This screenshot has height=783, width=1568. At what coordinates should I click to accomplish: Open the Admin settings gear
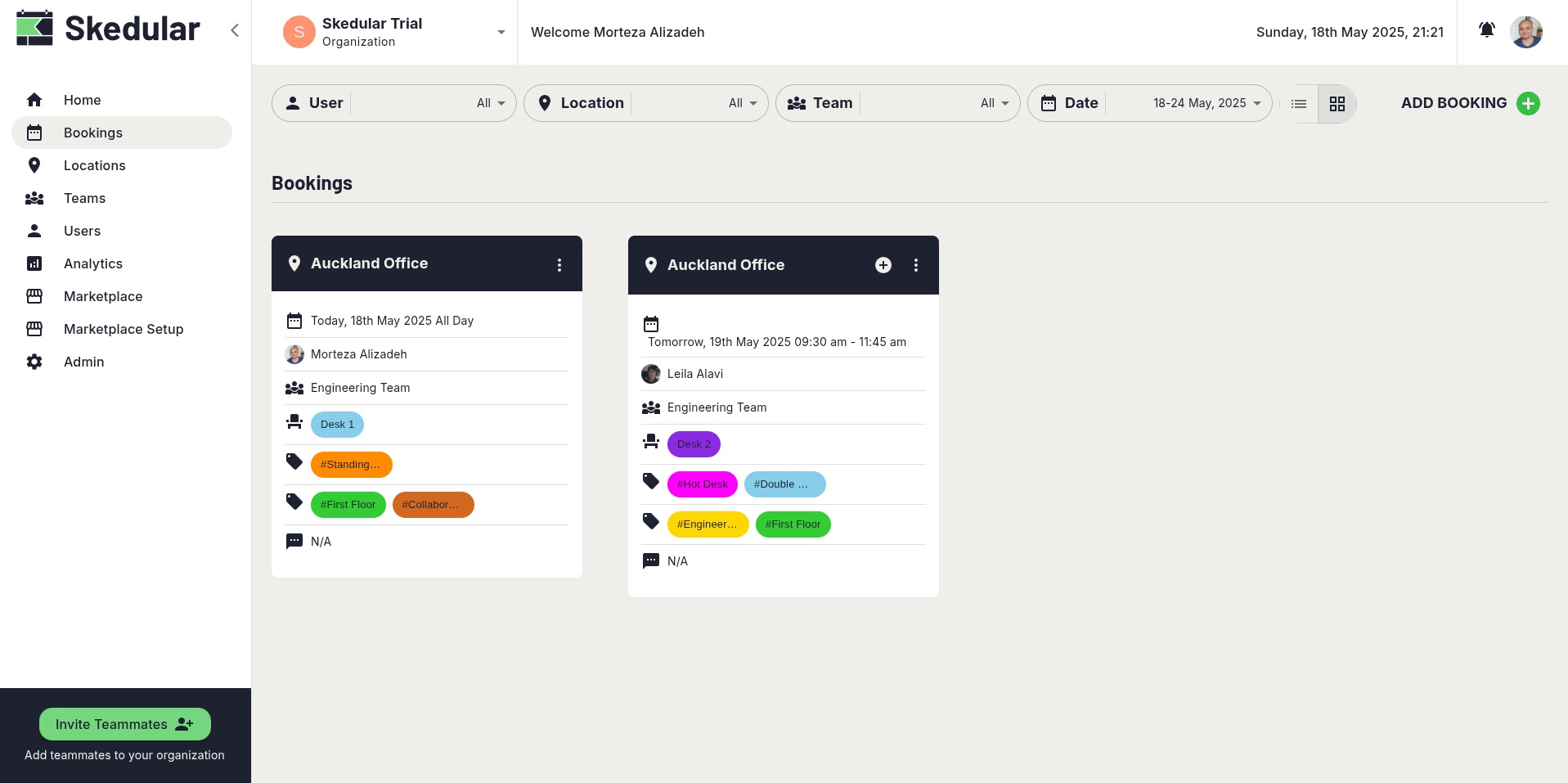(x=34, y=361)
